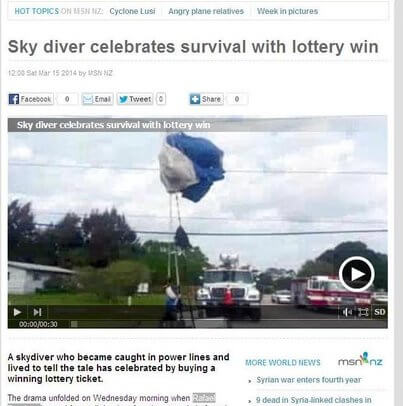Mute the video volume icon
403x406 pixels.
tap(347, 312)
